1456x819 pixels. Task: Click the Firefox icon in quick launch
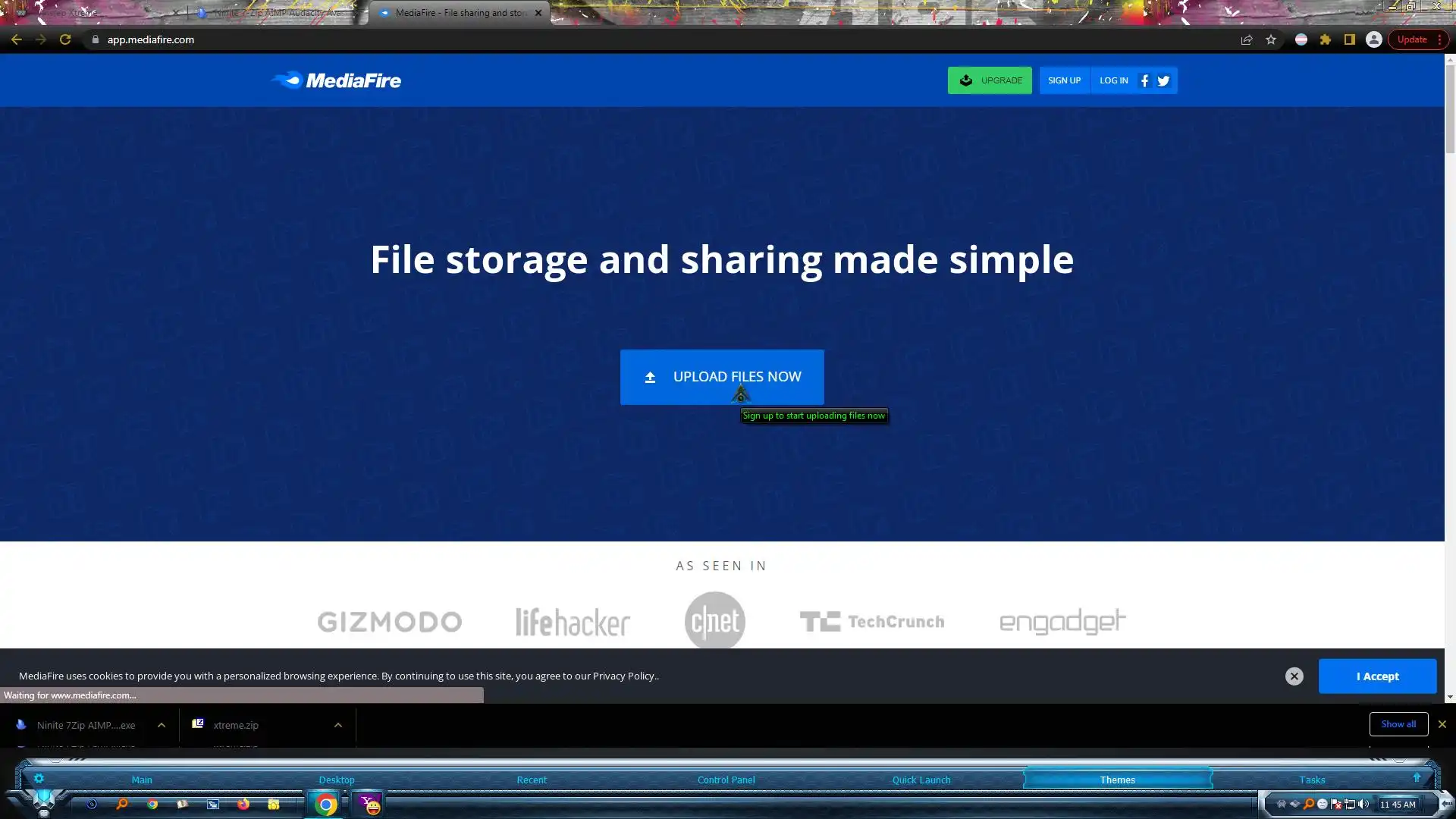pos(243,804)
